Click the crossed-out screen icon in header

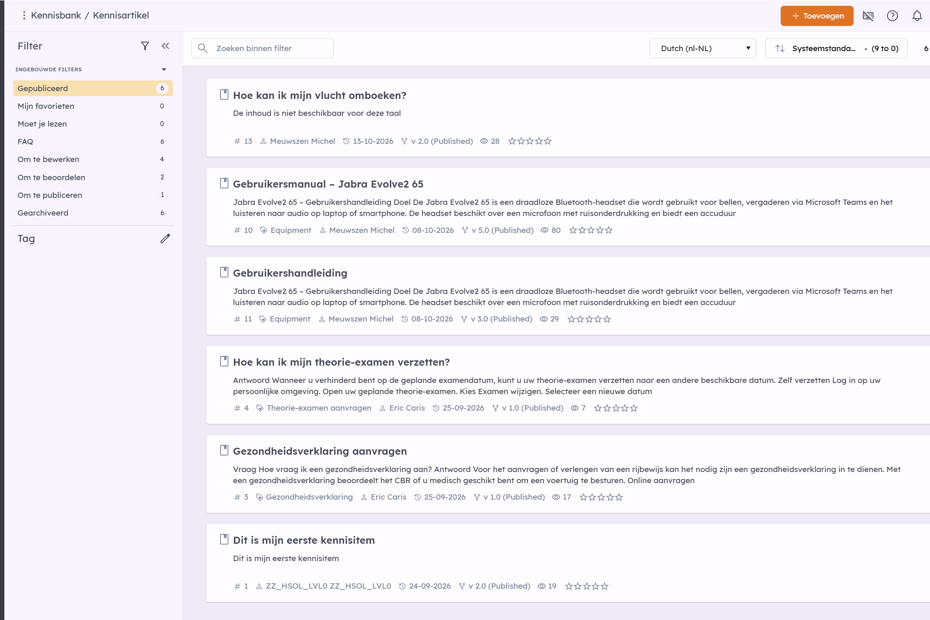[868, 16]
